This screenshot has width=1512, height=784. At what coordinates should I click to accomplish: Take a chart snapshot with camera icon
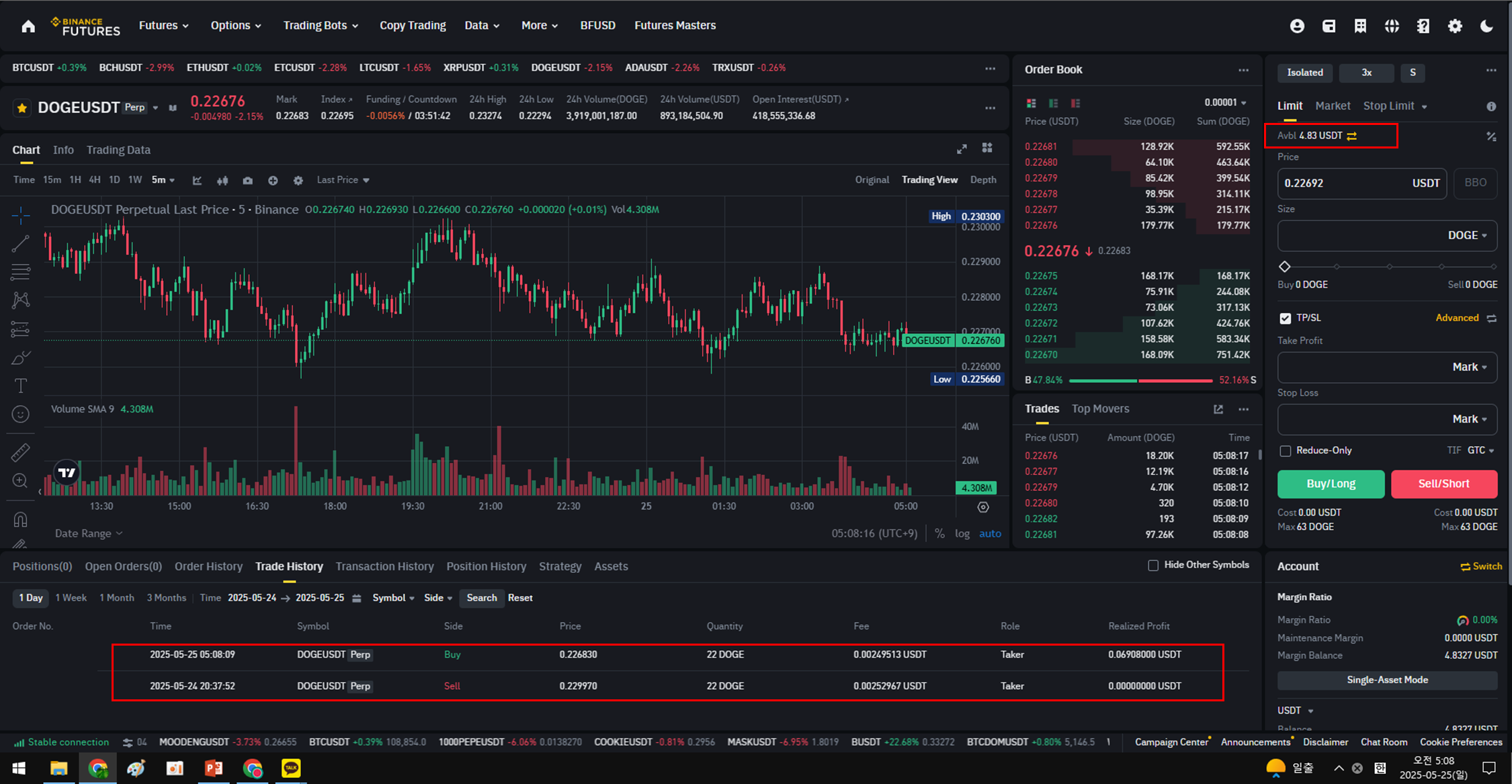pos(248,180)
